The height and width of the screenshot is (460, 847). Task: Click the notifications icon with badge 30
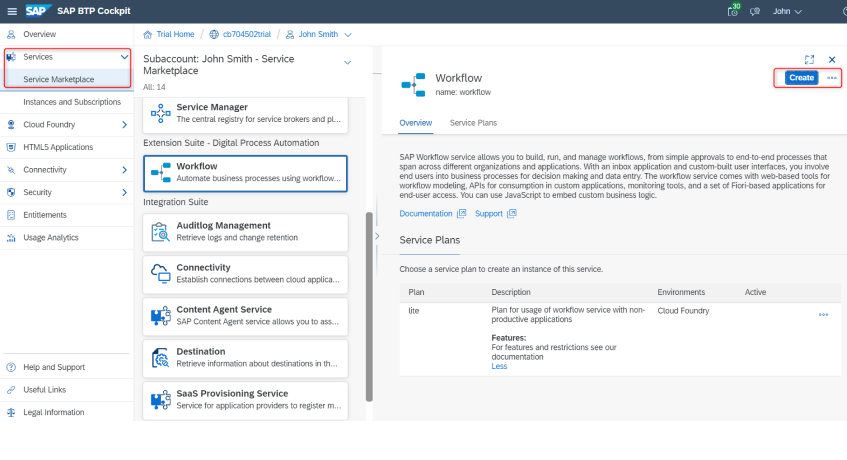coord(733,11)
